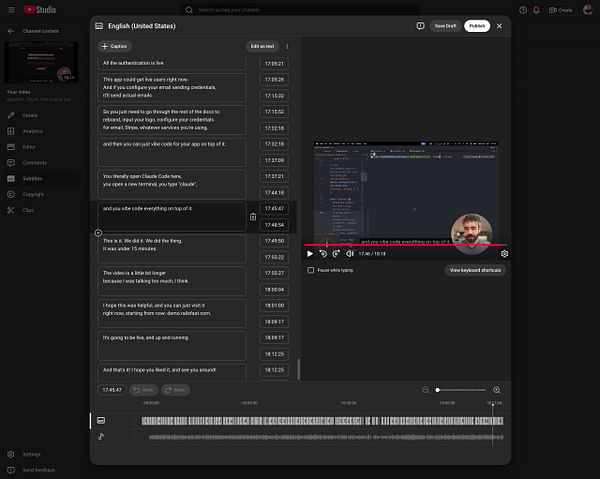Edit caption 'This is it. We did it.'
This screenshot has width=600, height=479.
pos(172,249)
